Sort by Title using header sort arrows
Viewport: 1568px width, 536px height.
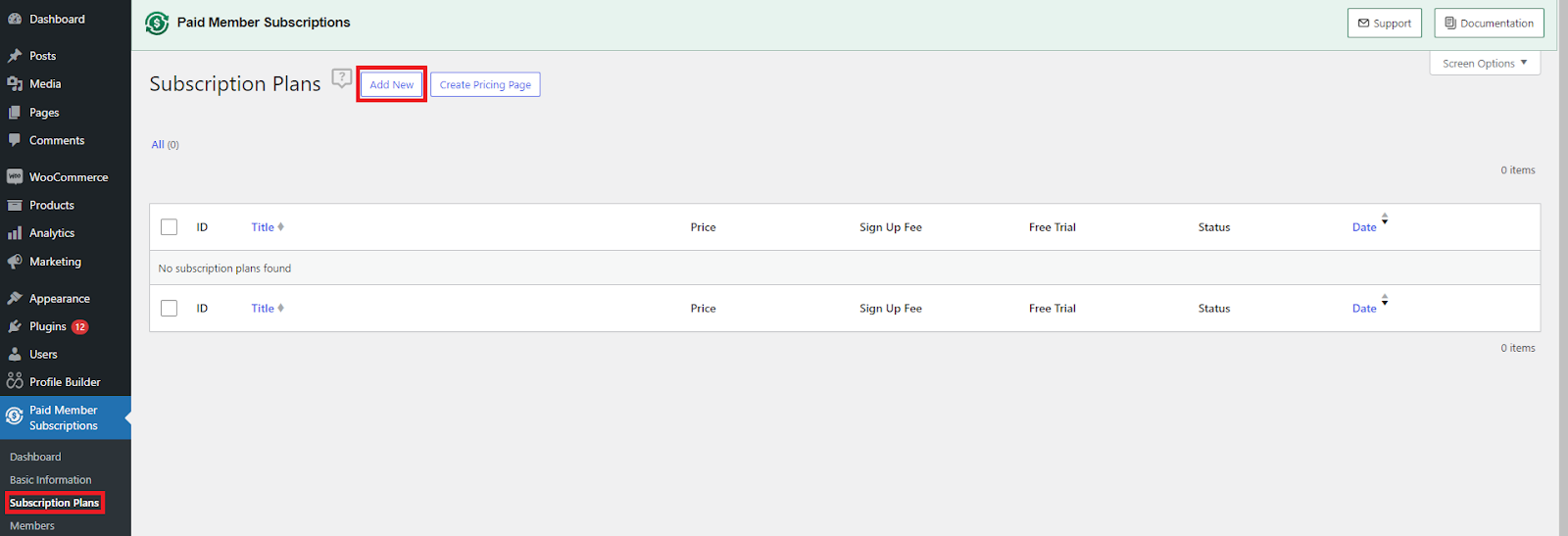point(280,227)
